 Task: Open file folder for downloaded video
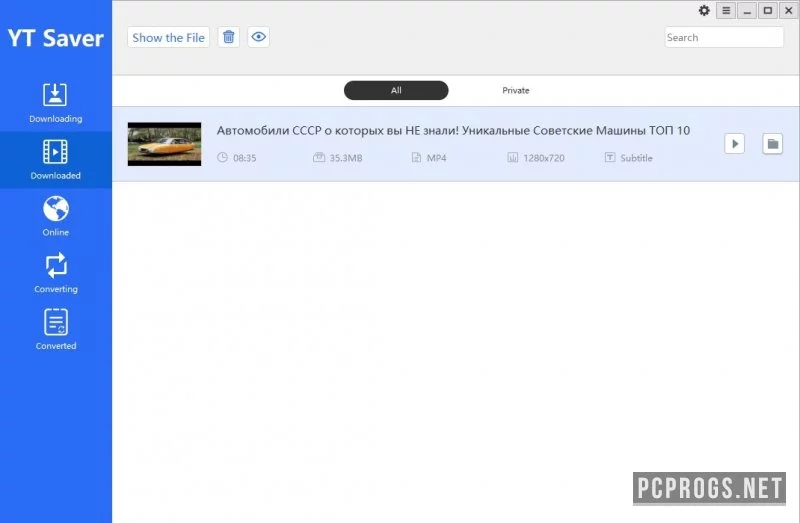[x=772, y=144]
